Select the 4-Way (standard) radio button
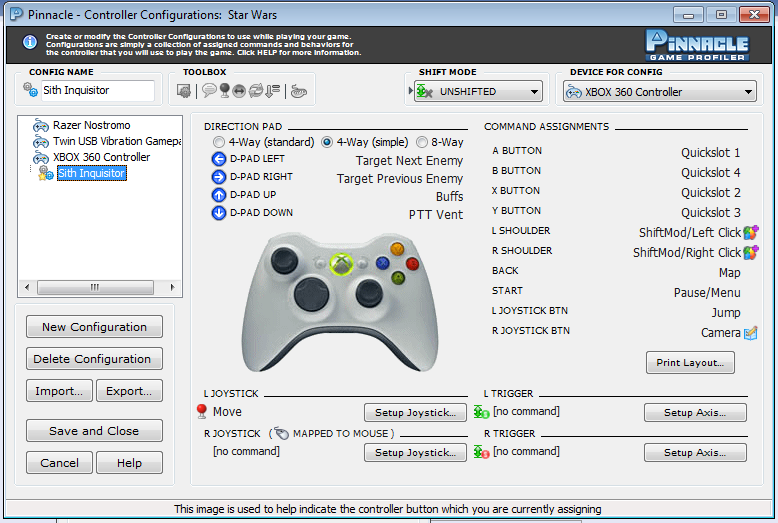The height and width of the screenshot is (523, 778). (219, 142)
